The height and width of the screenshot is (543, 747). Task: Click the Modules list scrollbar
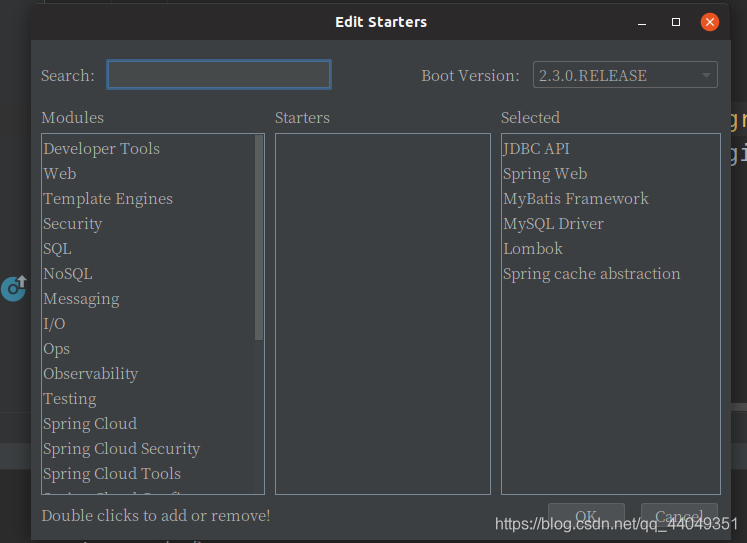pyautogui.click(x=260, y=240)
